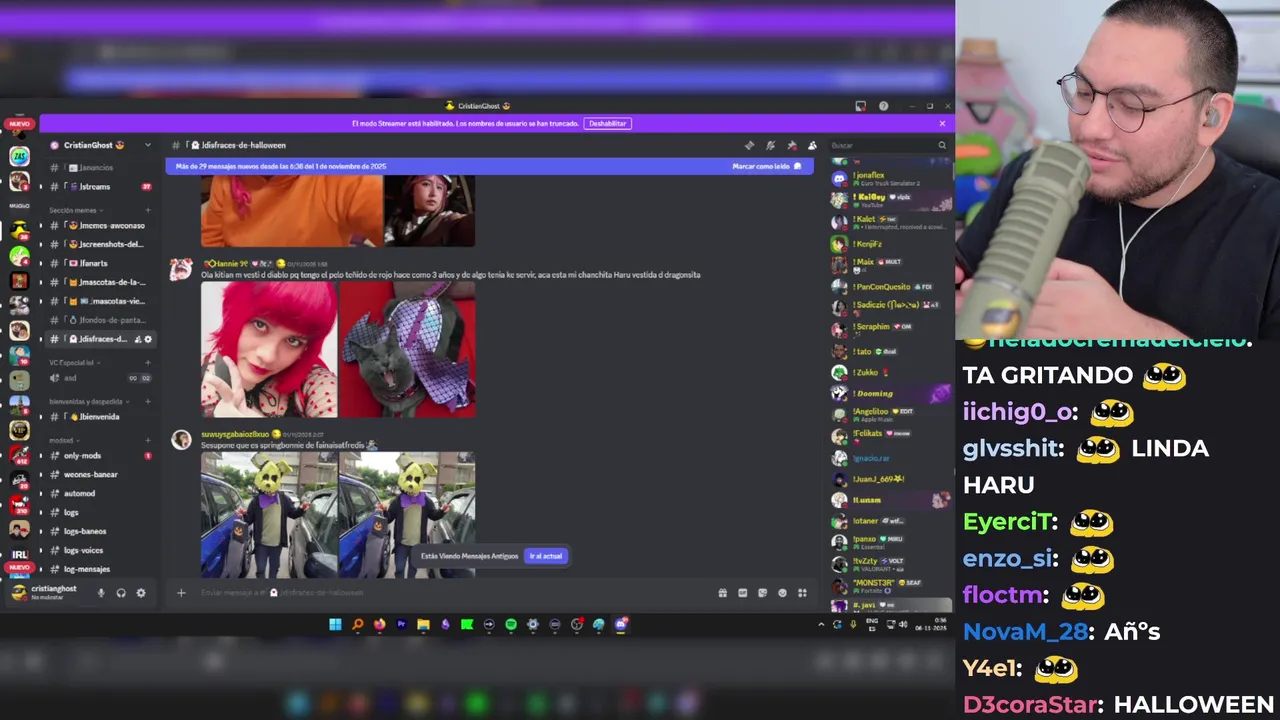Open the Discord help question mark icon
This screenshot has width=1280, height=720.
click(x=883, y=106)
